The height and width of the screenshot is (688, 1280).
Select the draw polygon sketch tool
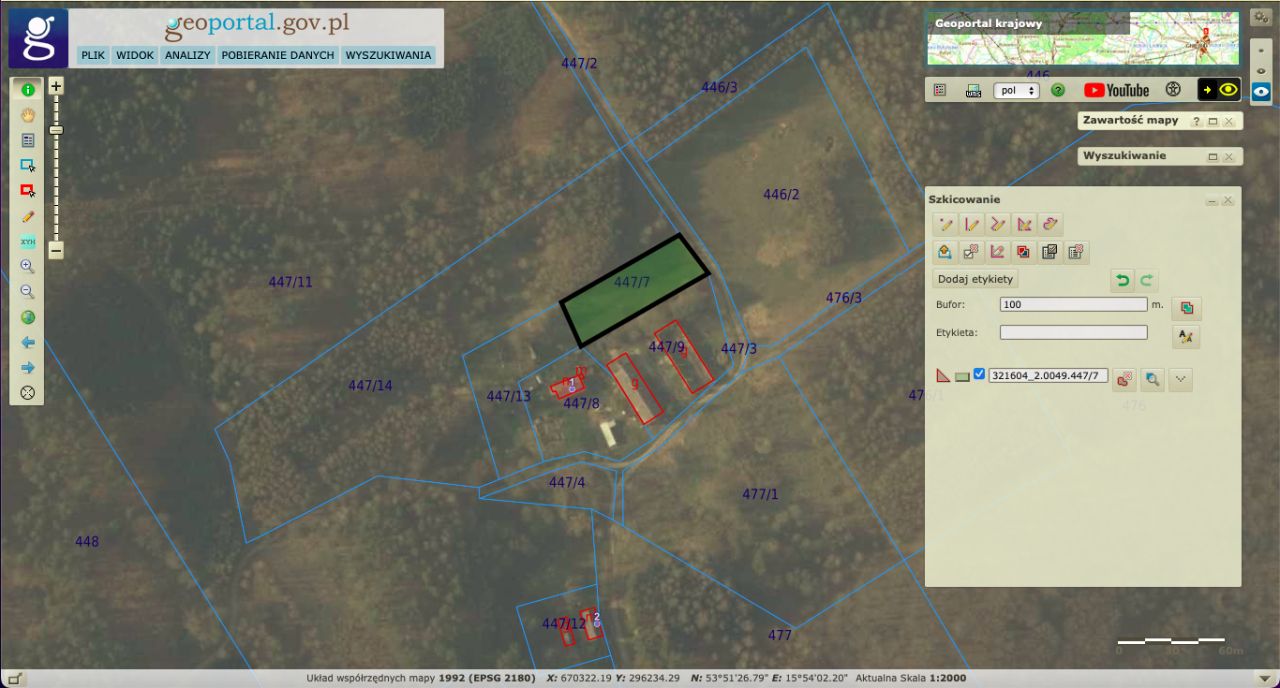pyautogui.click(x=1023, y=224)
